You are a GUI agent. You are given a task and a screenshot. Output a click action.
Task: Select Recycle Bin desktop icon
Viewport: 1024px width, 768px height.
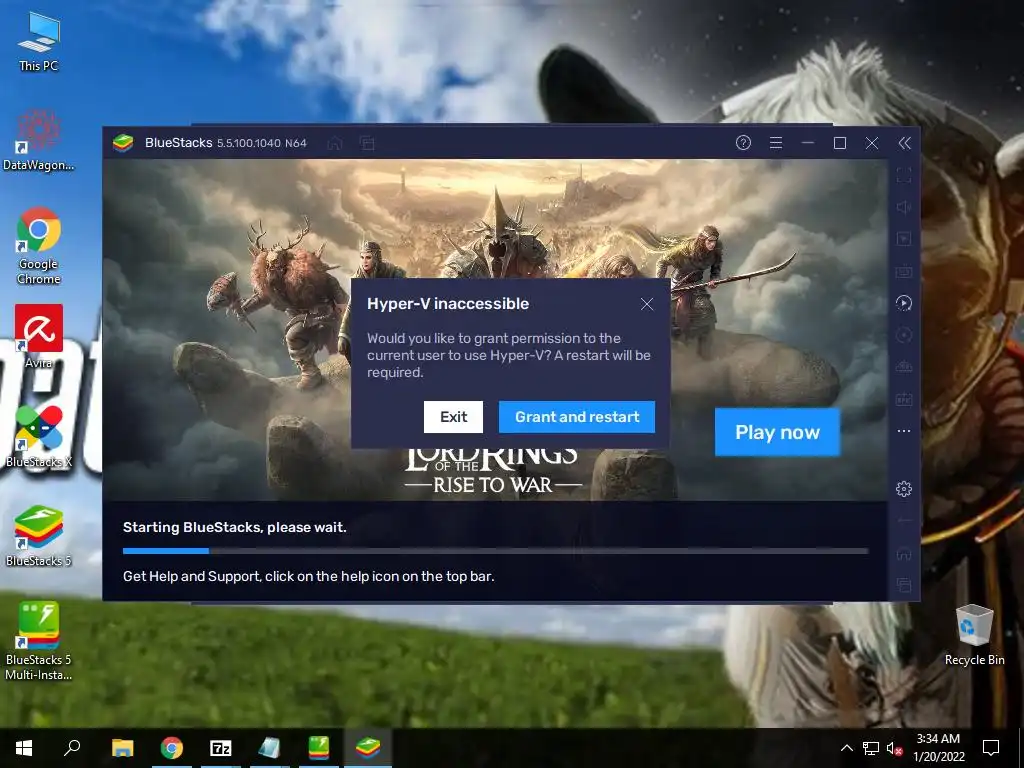[974, 635]
